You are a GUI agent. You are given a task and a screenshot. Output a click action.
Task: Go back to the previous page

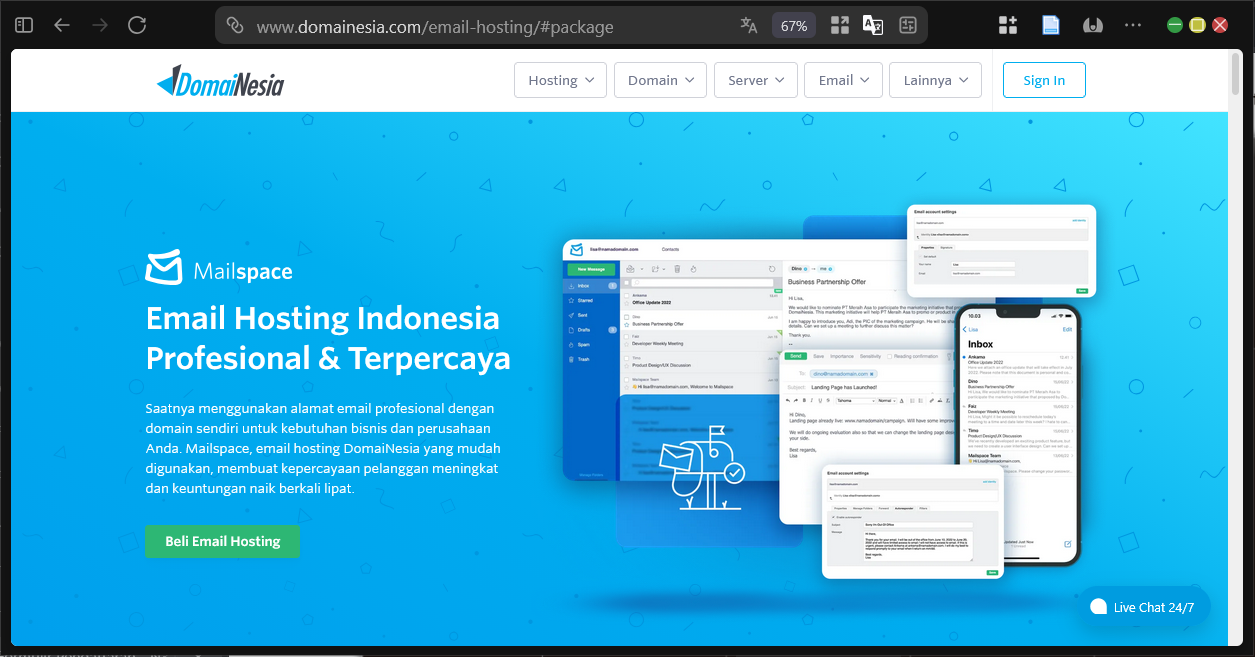pyautogui.click(x=62, y=25)
